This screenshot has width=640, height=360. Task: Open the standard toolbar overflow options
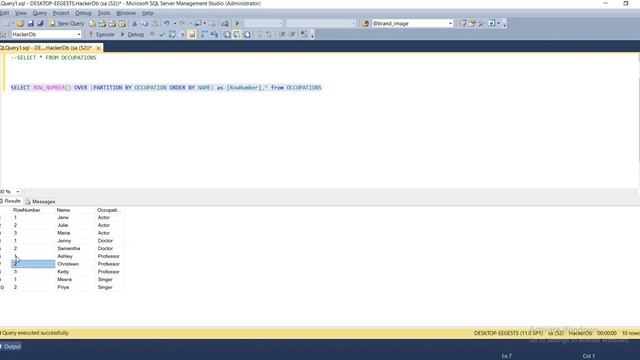coord(504,24)
